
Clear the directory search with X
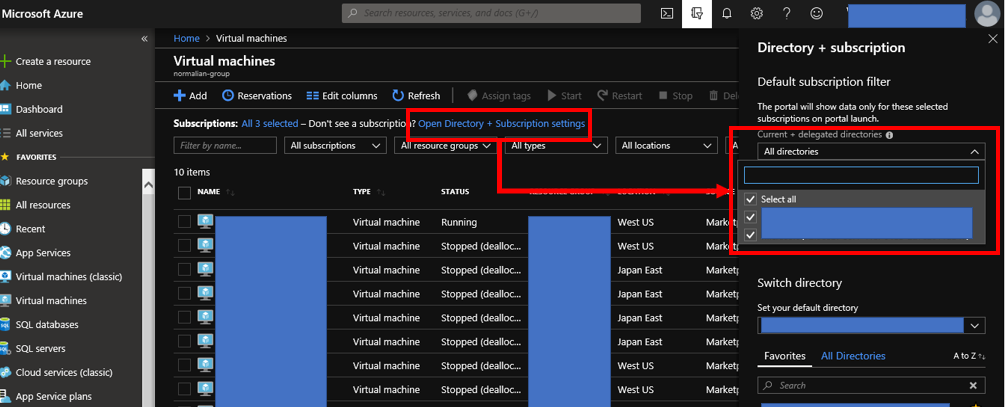pos(973,385)
